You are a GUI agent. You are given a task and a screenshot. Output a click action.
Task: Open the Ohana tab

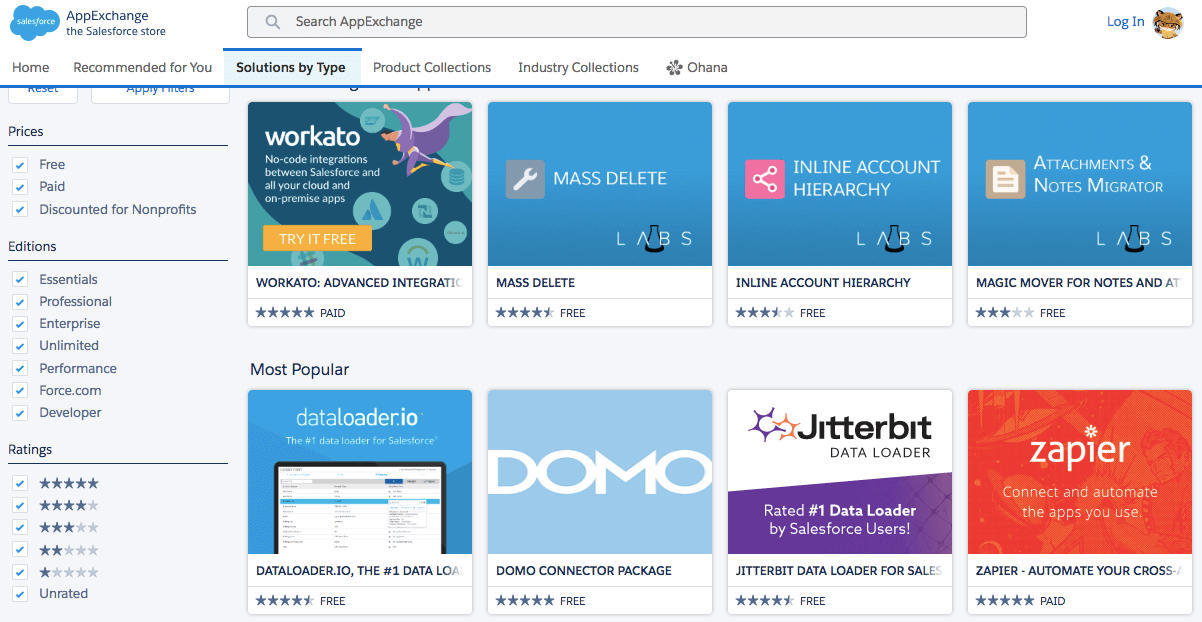click(x=697, y=67)
